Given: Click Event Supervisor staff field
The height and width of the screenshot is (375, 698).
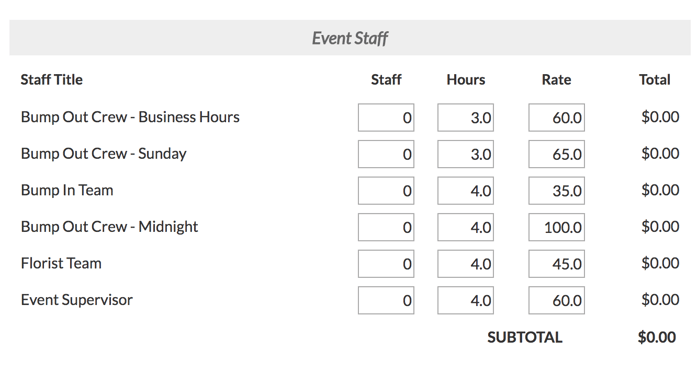Looking at the screenshot, I should click(x=386, y=300).
